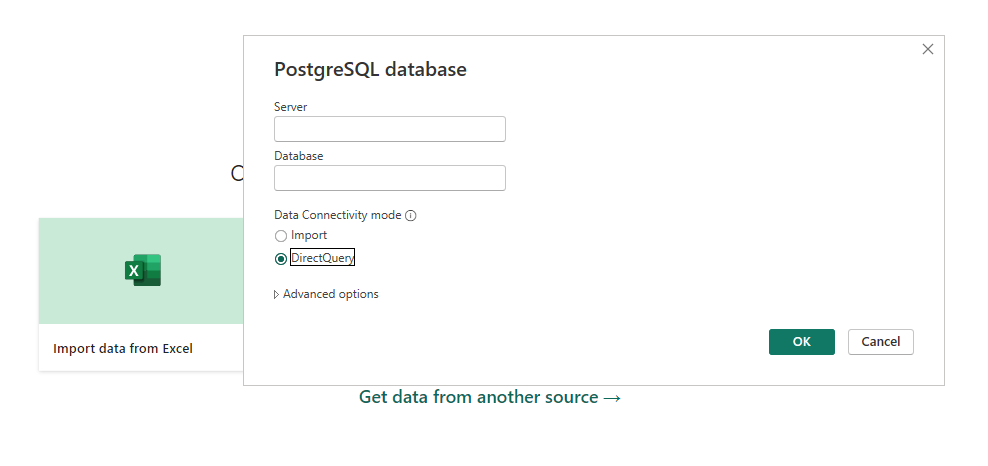
Task: Follow Get data from another source link
Action: 490,397
